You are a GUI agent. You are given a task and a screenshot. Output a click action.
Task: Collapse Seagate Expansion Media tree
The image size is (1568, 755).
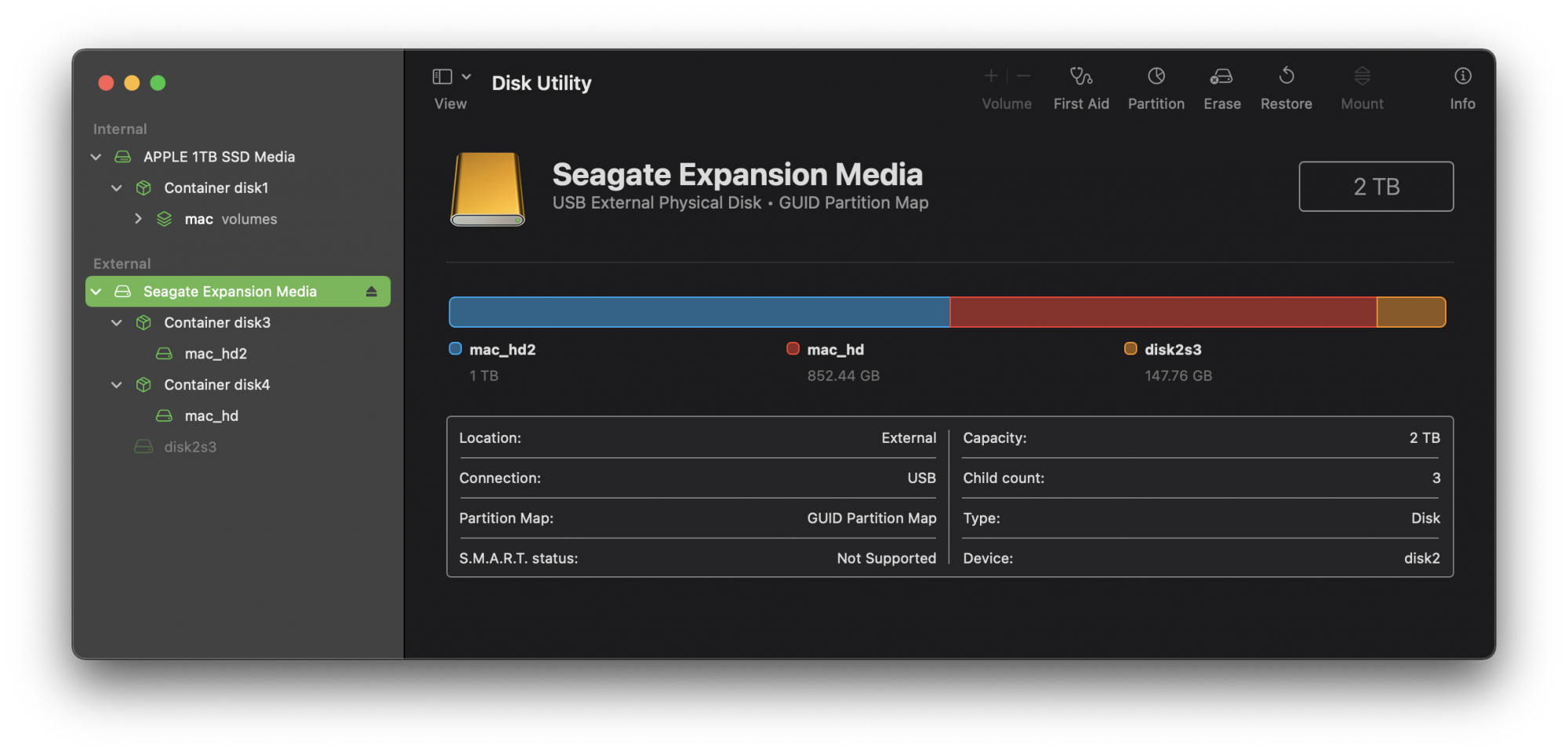pos(96,292)
